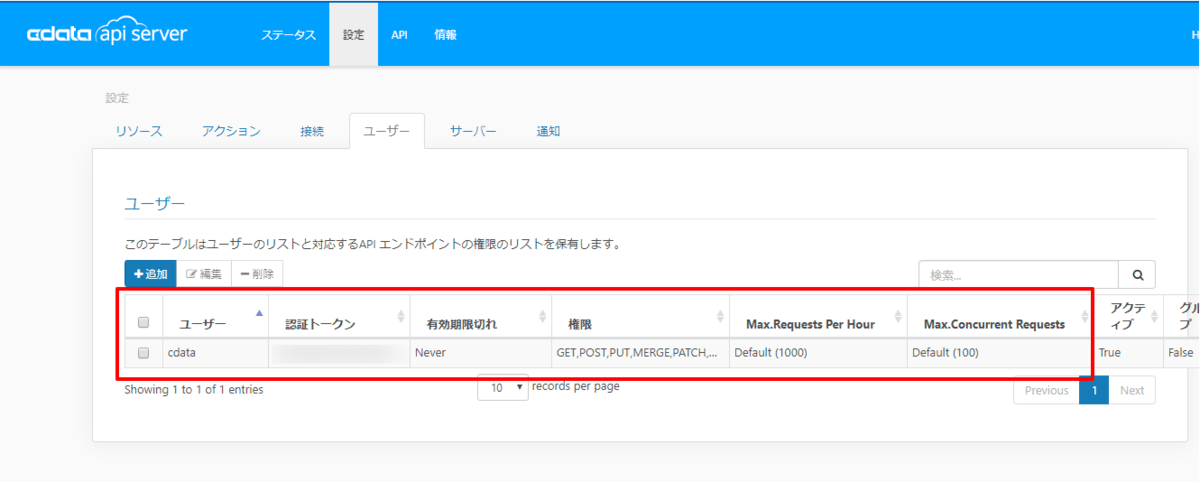Click the 設定 breadcrumb text

point(117,98)
